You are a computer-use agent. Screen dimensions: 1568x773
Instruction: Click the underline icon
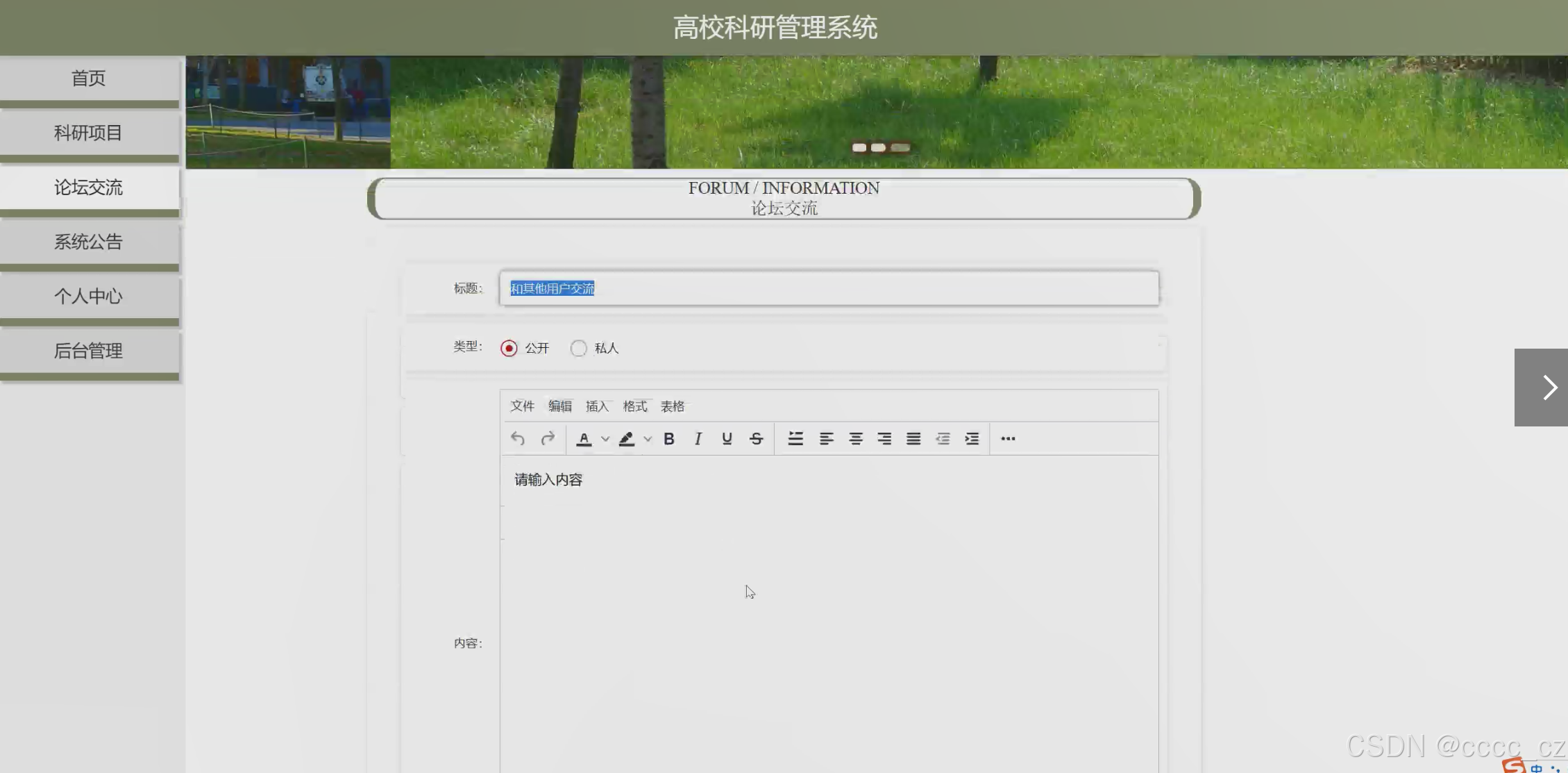point(727,438)
